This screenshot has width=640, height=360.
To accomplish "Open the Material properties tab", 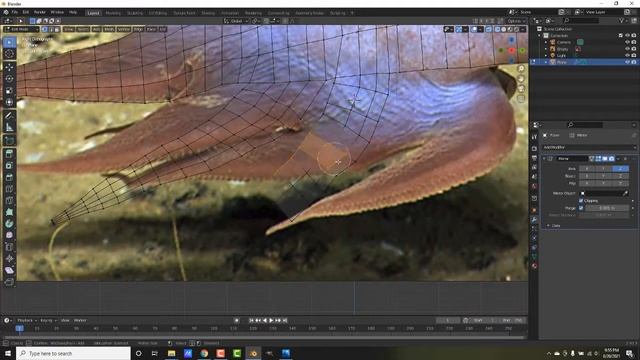I will [534, 266].
